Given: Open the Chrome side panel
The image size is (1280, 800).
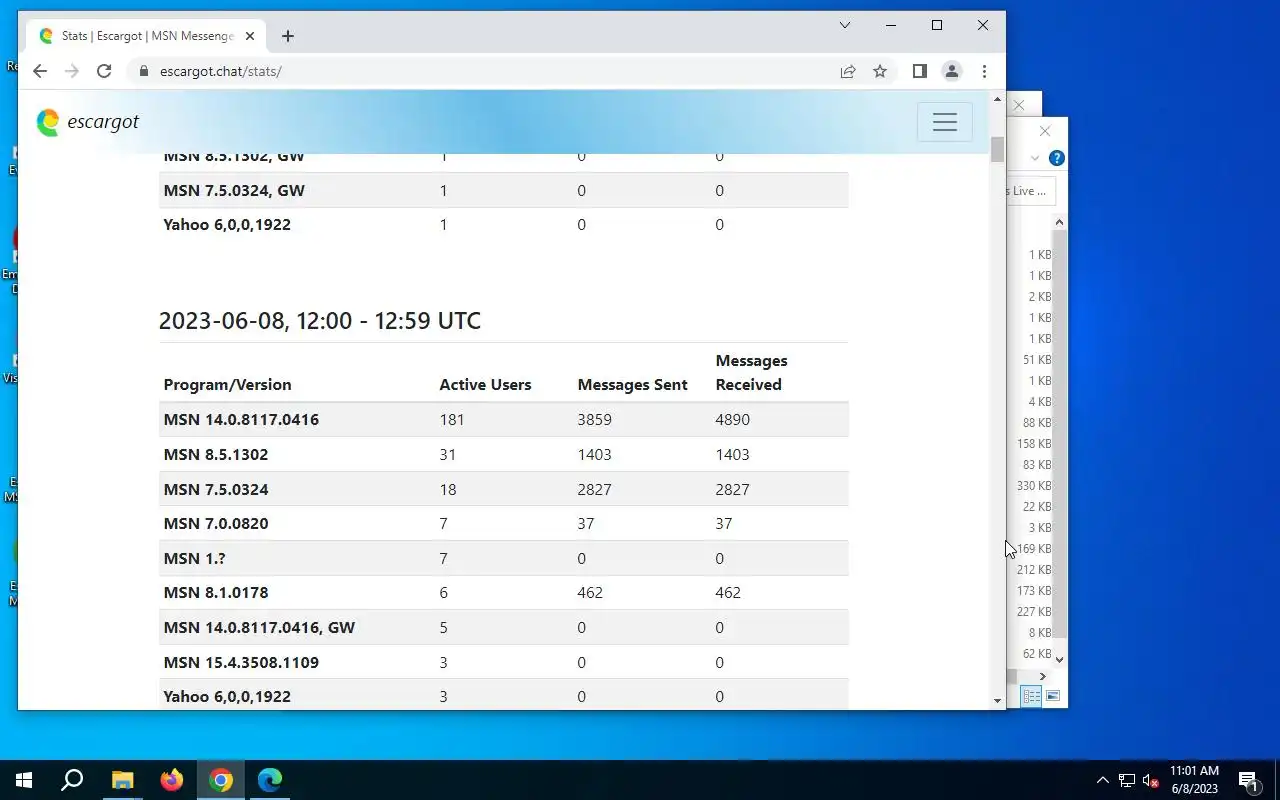Looking at the screenshot, I should coord(920,71).
